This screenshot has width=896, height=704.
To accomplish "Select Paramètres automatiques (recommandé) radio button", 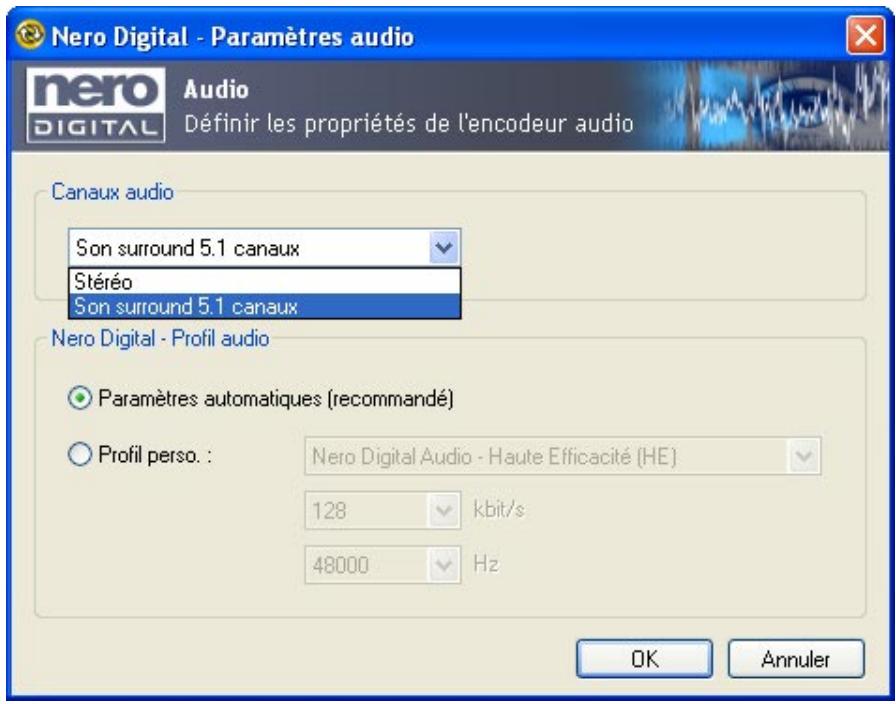I will point(80,398).
